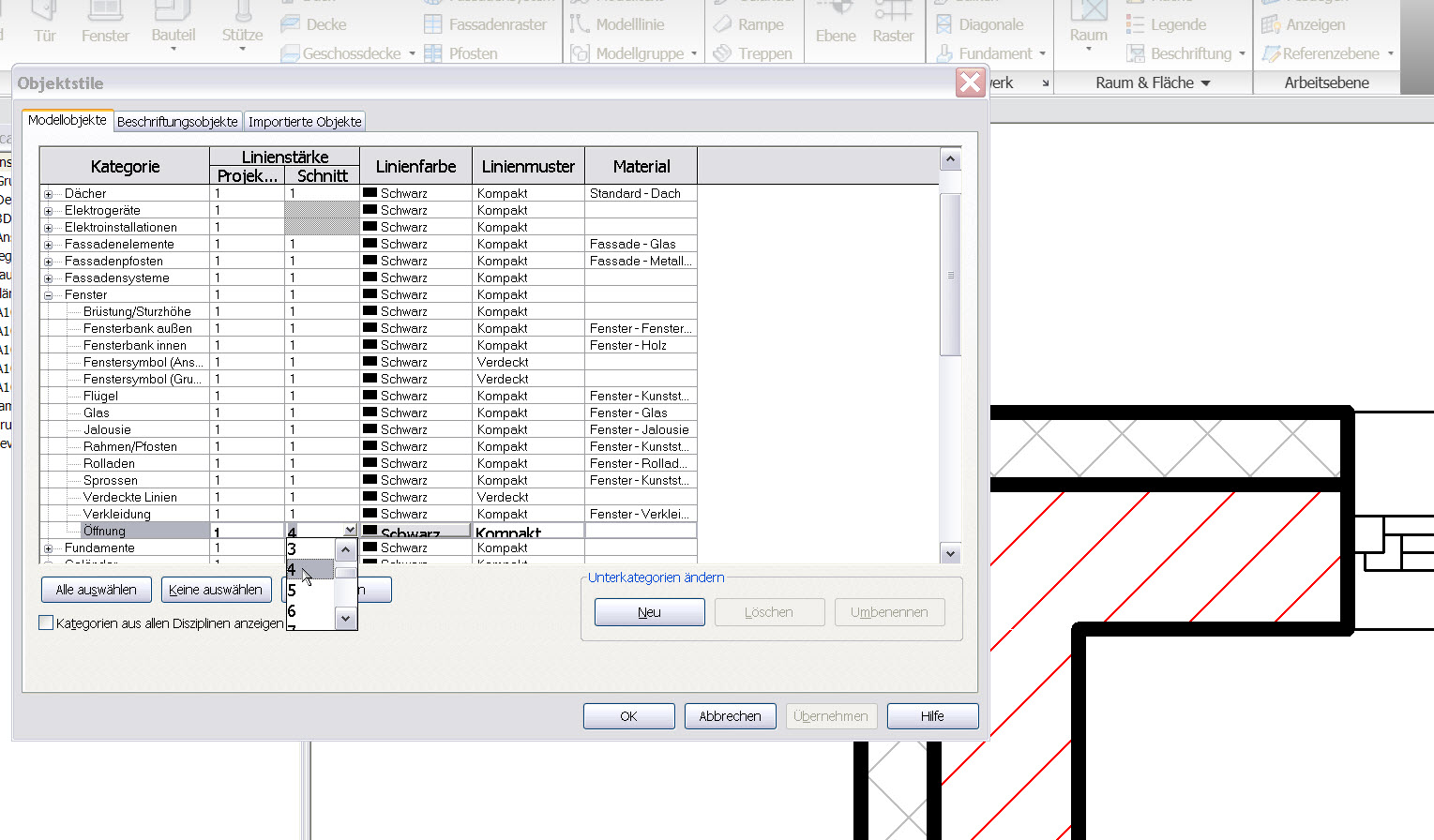Select the Diagonale tool
Screen dimensions: 1434x840
coord(980,24)
